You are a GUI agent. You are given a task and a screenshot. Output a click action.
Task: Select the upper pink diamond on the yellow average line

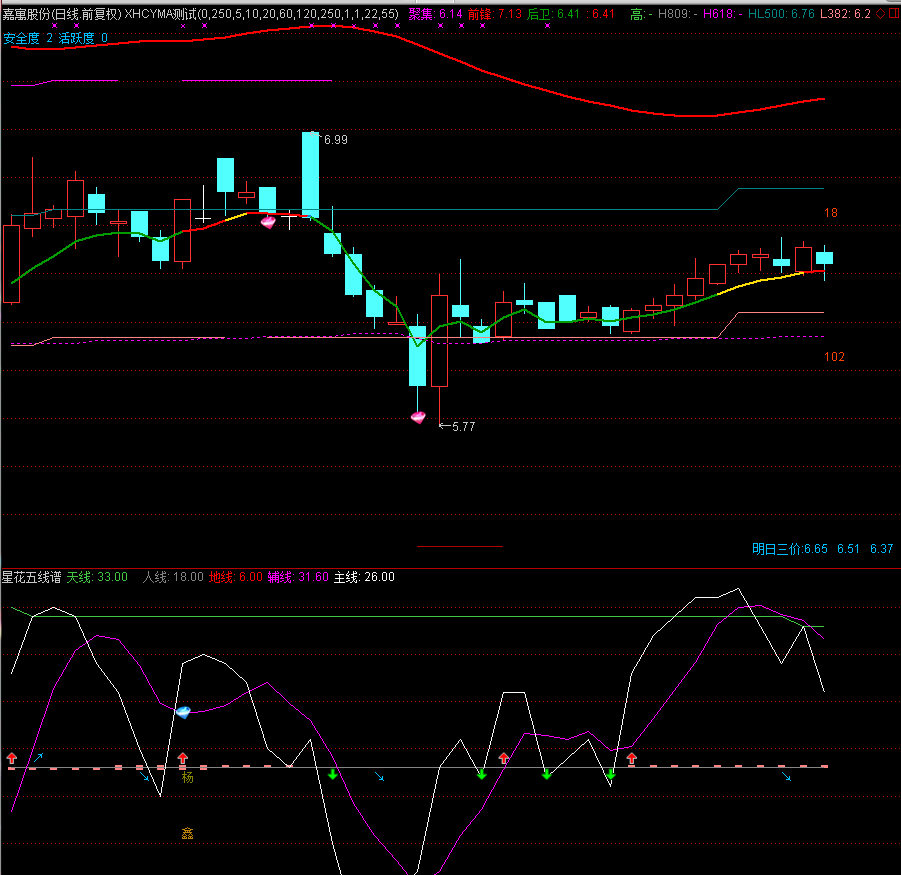pyautogui.click(x=268, y=222)
